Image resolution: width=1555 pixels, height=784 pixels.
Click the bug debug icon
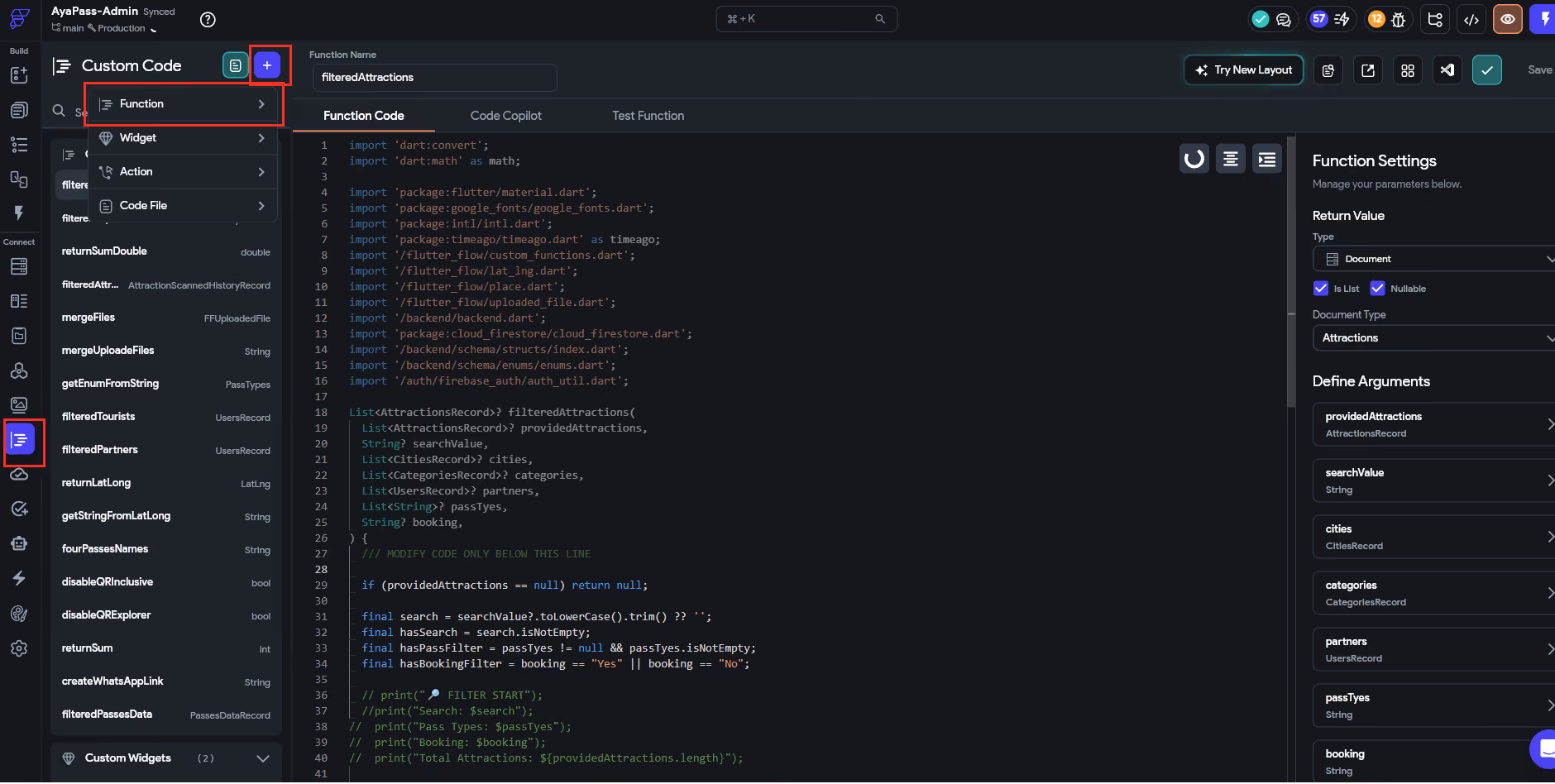coord(1399,20)
